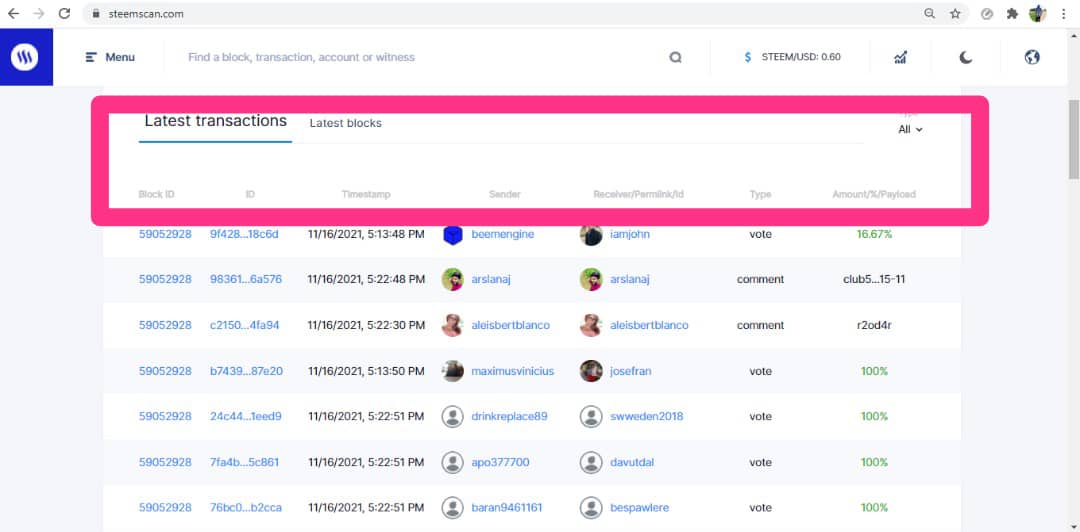Viewport: 1080px width, 532px height.
Task: Click sender aleisbertblanco avatar
Action: [453, 325]
